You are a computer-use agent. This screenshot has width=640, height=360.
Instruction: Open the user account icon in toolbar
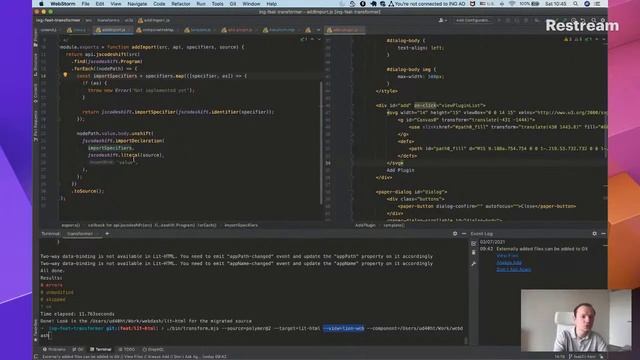(x=442, y=20)
